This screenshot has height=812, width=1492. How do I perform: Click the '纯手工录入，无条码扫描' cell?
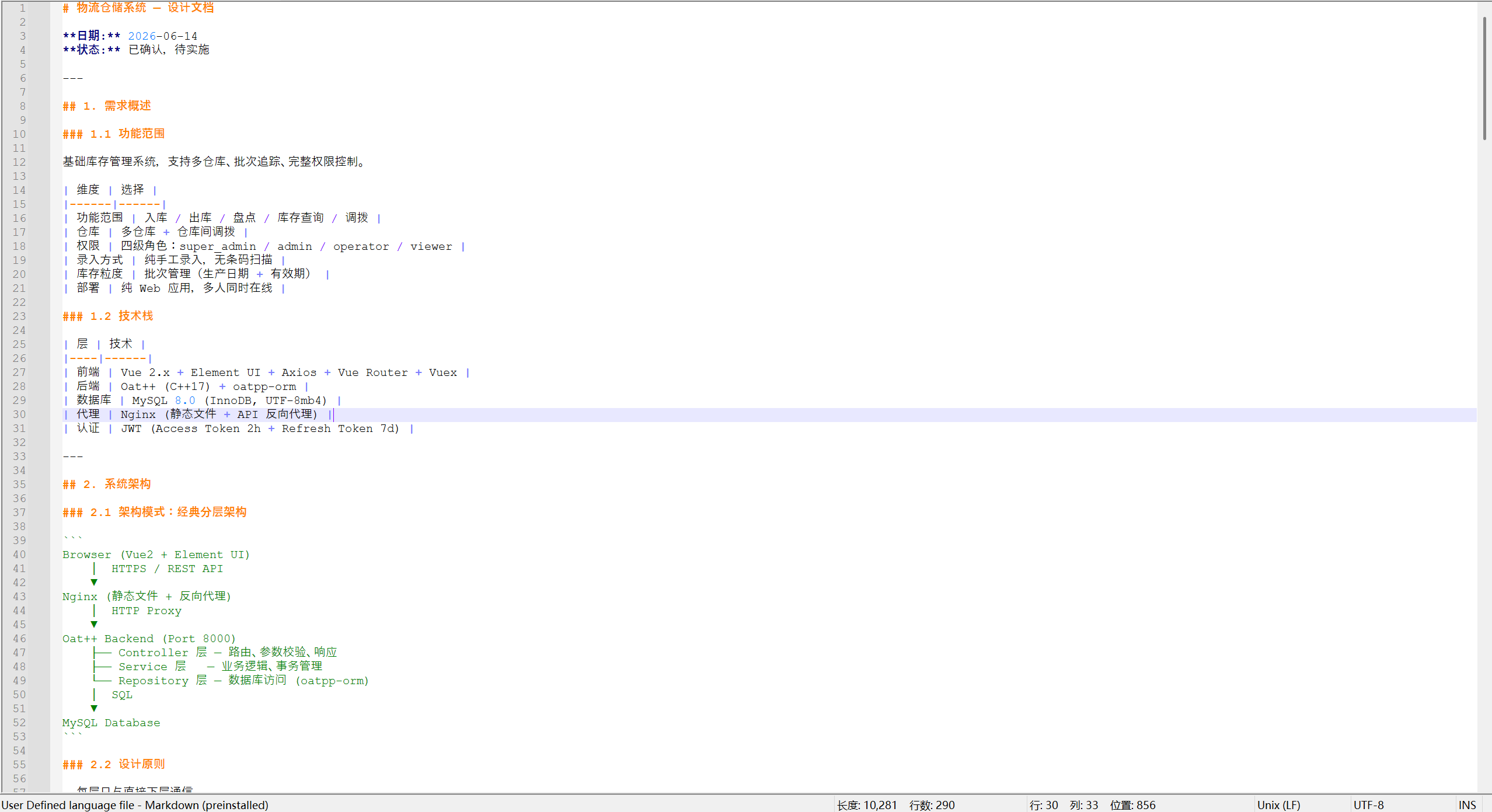coord(208,260)
